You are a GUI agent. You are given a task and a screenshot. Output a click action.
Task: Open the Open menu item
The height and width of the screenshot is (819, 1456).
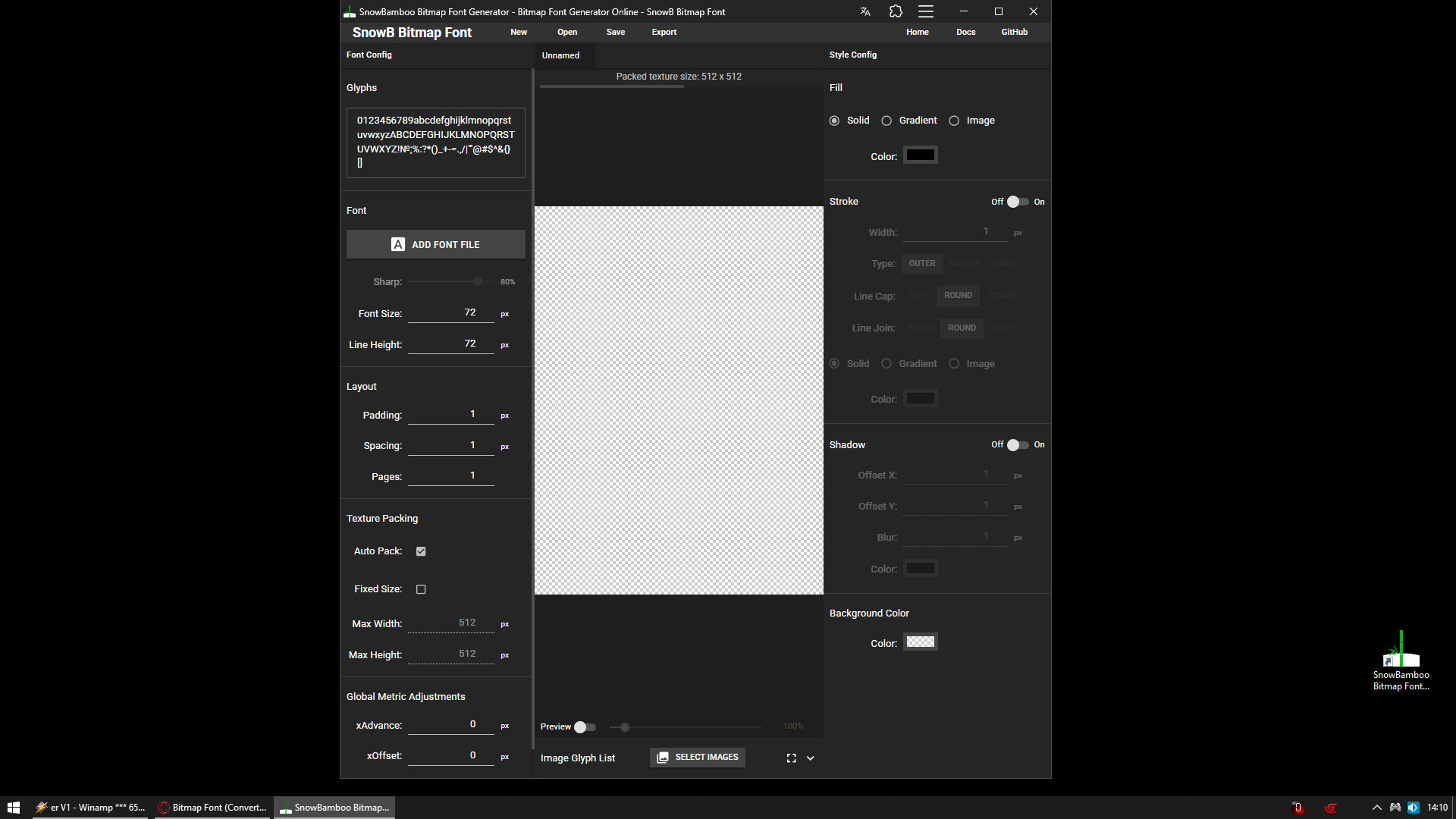(x=567, y=32)
